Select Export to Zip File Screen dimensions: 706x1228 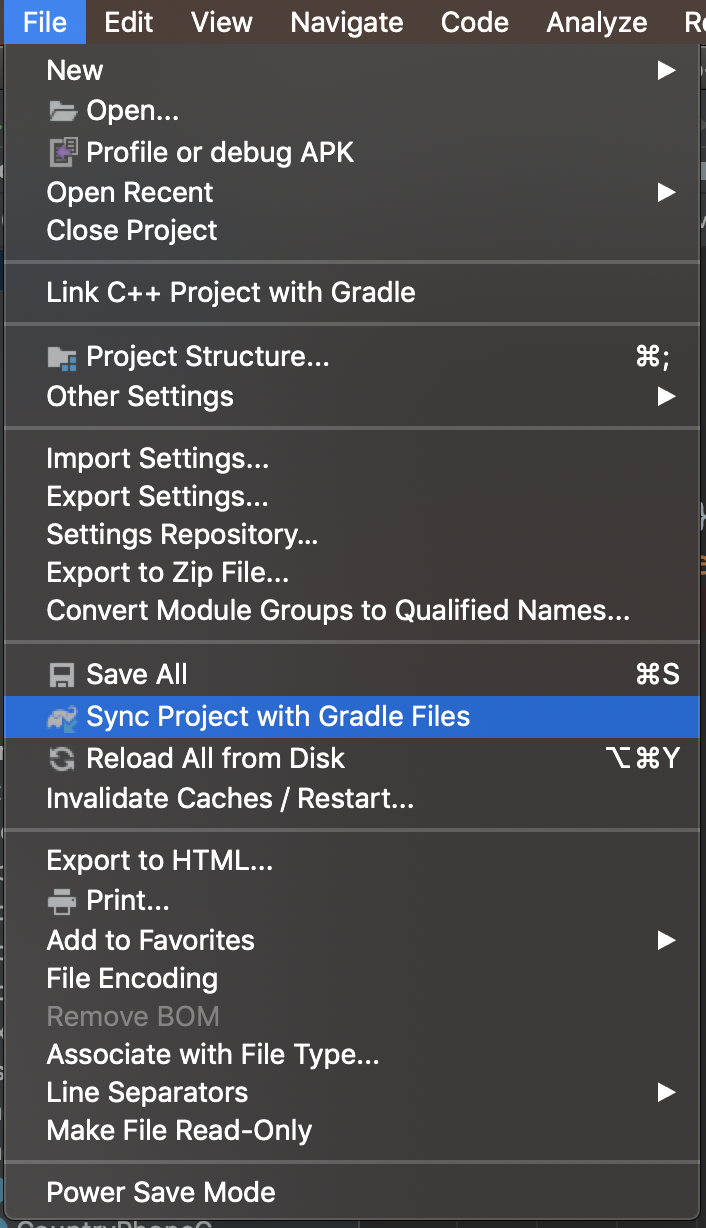[168, 572]
